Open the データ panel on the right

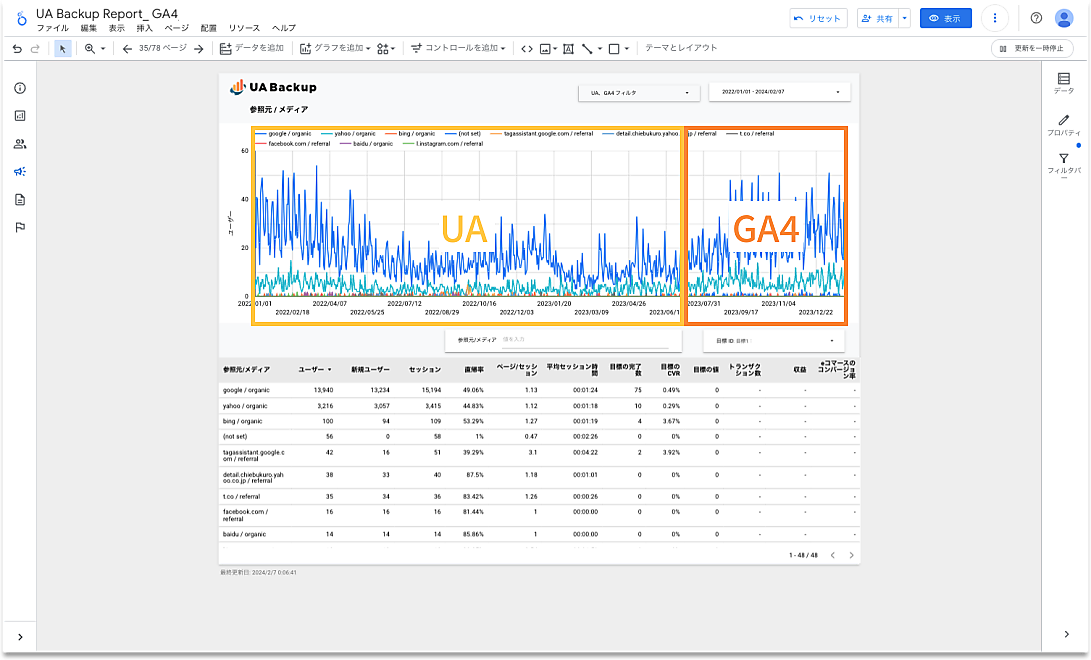click(x=1063, y=83)
